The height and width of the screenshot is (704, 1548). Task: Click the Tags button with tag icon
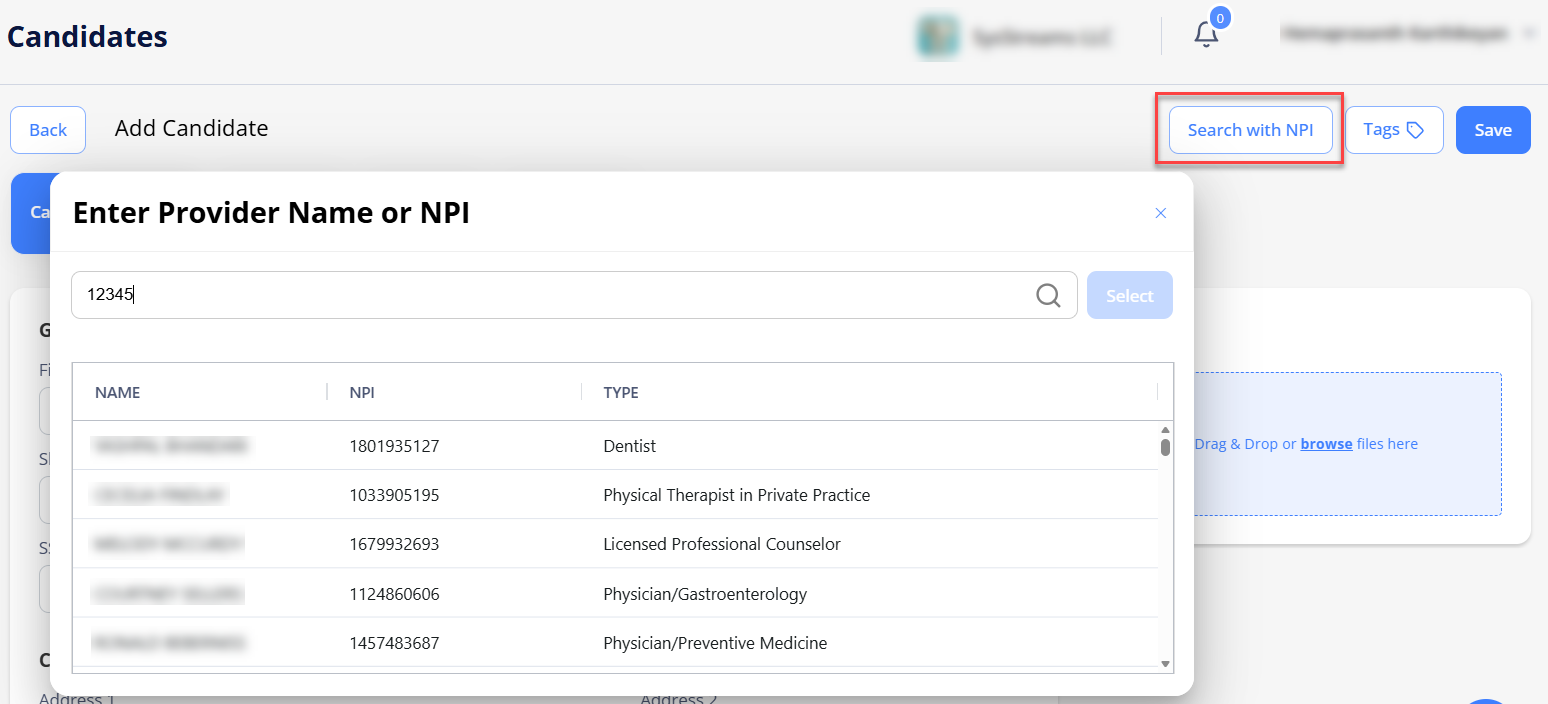(x=1393, y=130)
